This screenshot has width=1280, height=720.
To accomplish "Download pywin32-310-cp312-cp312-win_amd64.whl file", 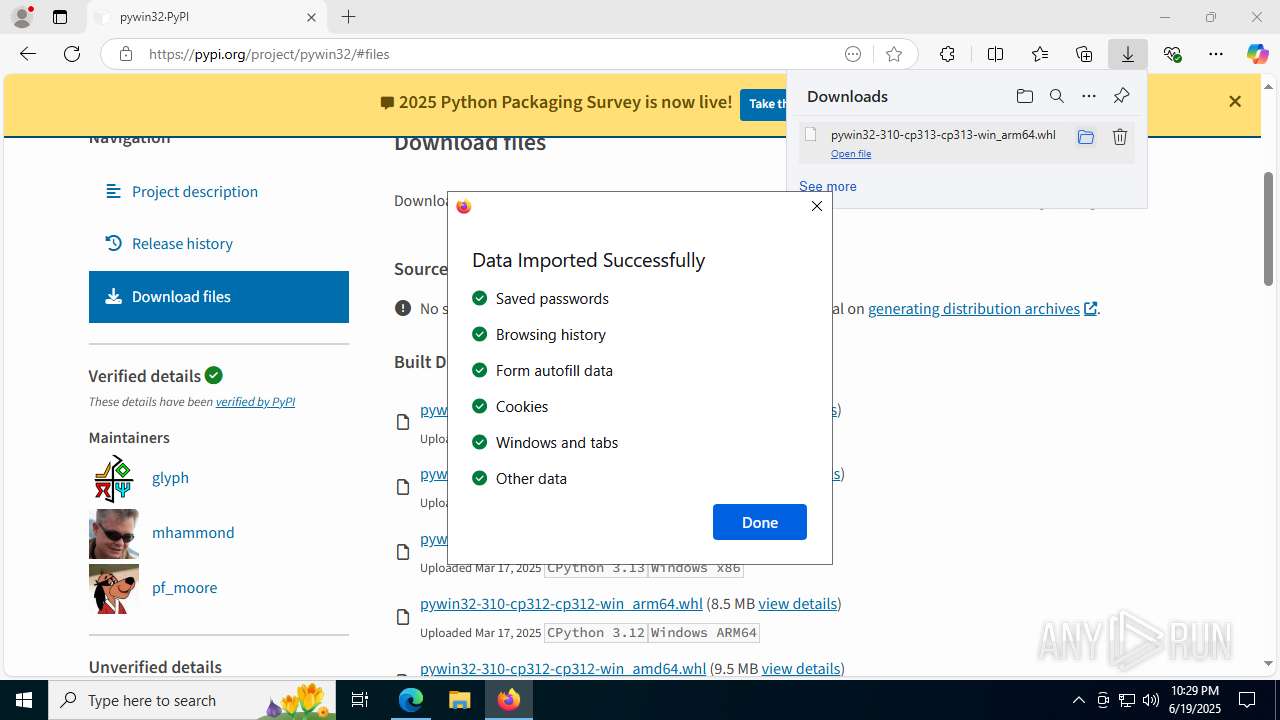I will click(x=563, y=668).
